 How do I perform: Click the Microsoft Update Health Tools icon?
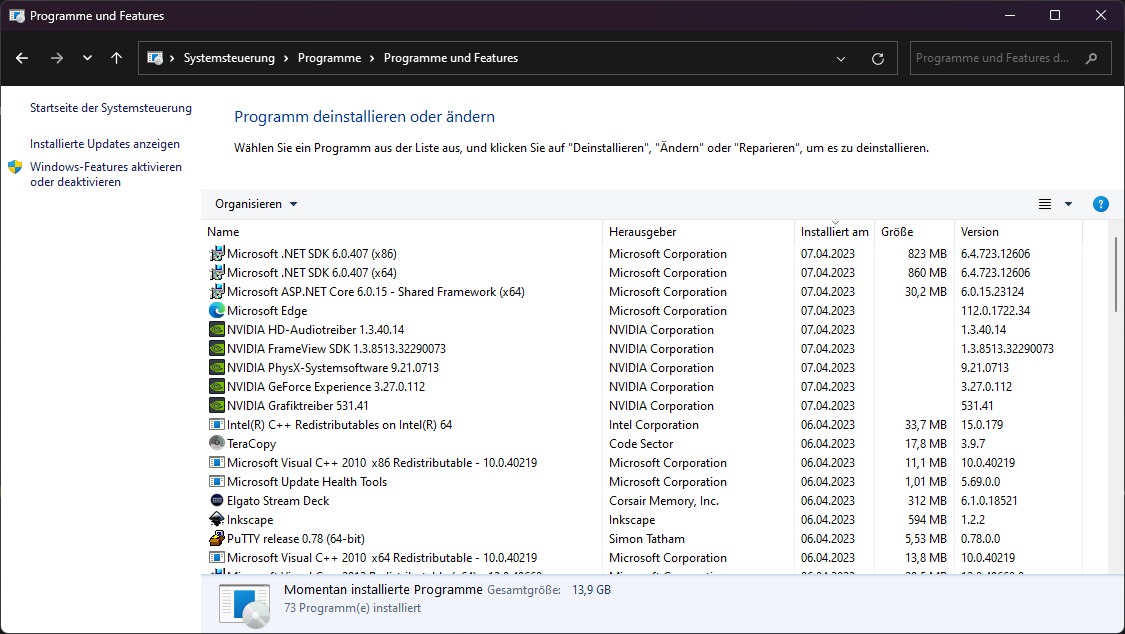pyautogui.click(x=217, y=481)
